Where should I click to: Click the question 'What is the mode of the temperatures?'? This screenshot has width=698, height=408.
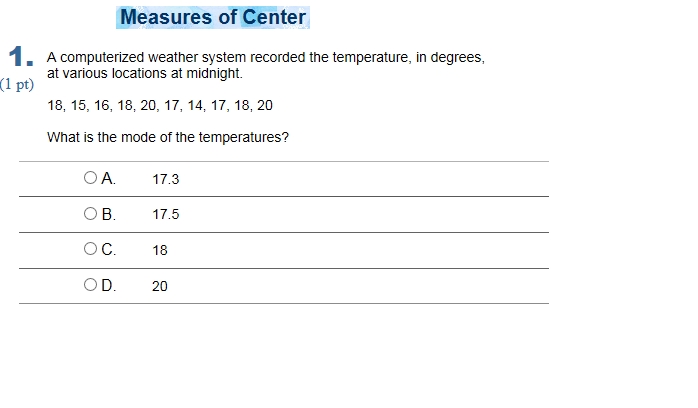point(168,137)
